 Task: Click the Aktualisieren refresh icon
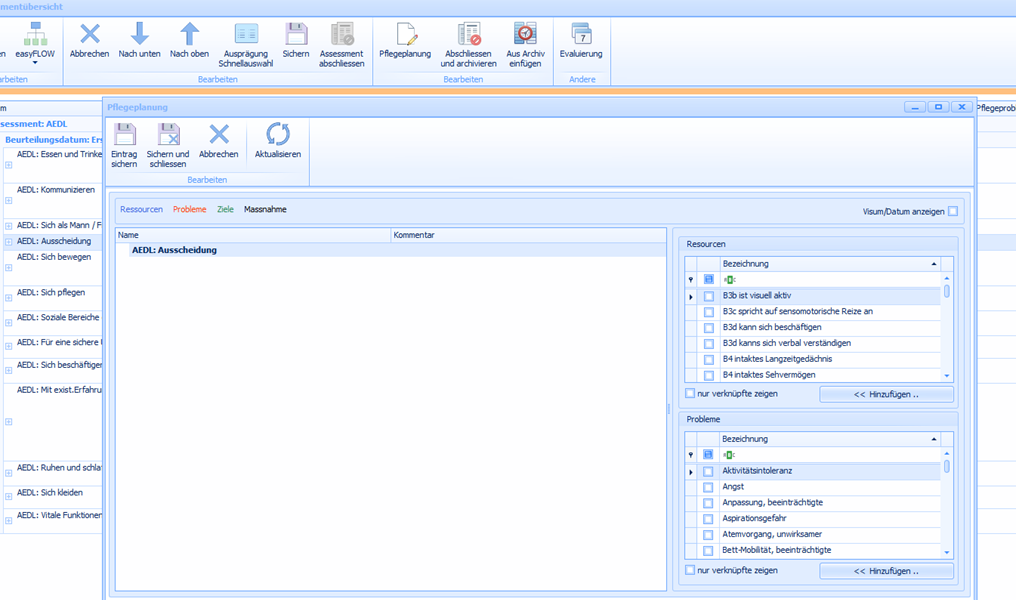click(277, 136)
